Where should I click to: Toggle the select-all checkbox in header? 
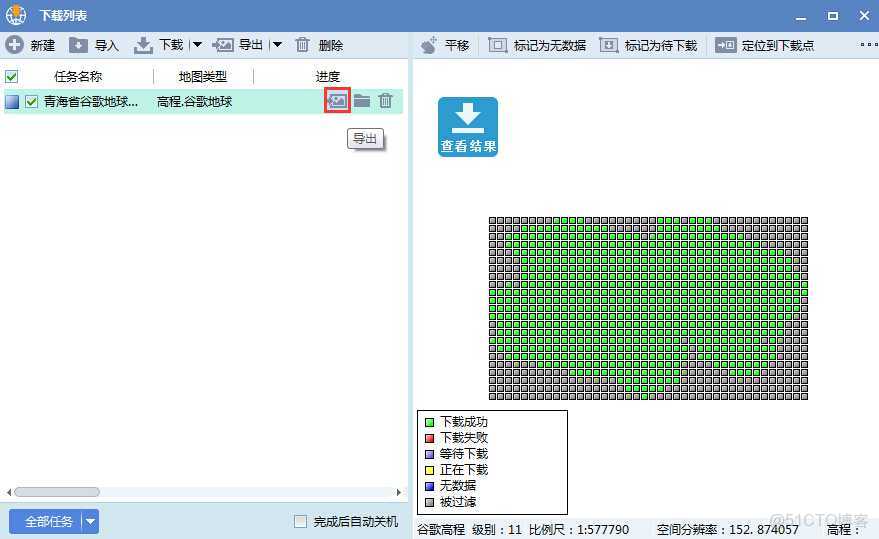pyautogui.click(x=11, y=76)
